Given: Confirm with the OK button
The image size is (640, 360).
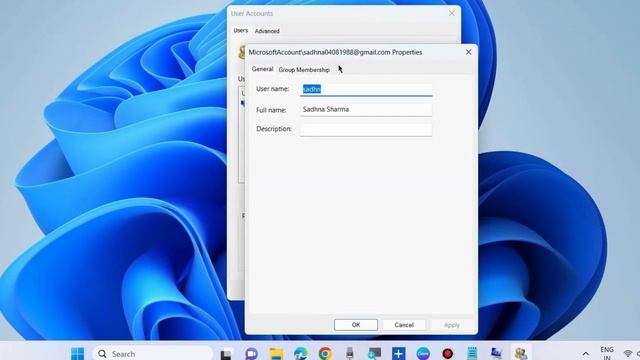Looking at the screenshot, I should point(356,325).
